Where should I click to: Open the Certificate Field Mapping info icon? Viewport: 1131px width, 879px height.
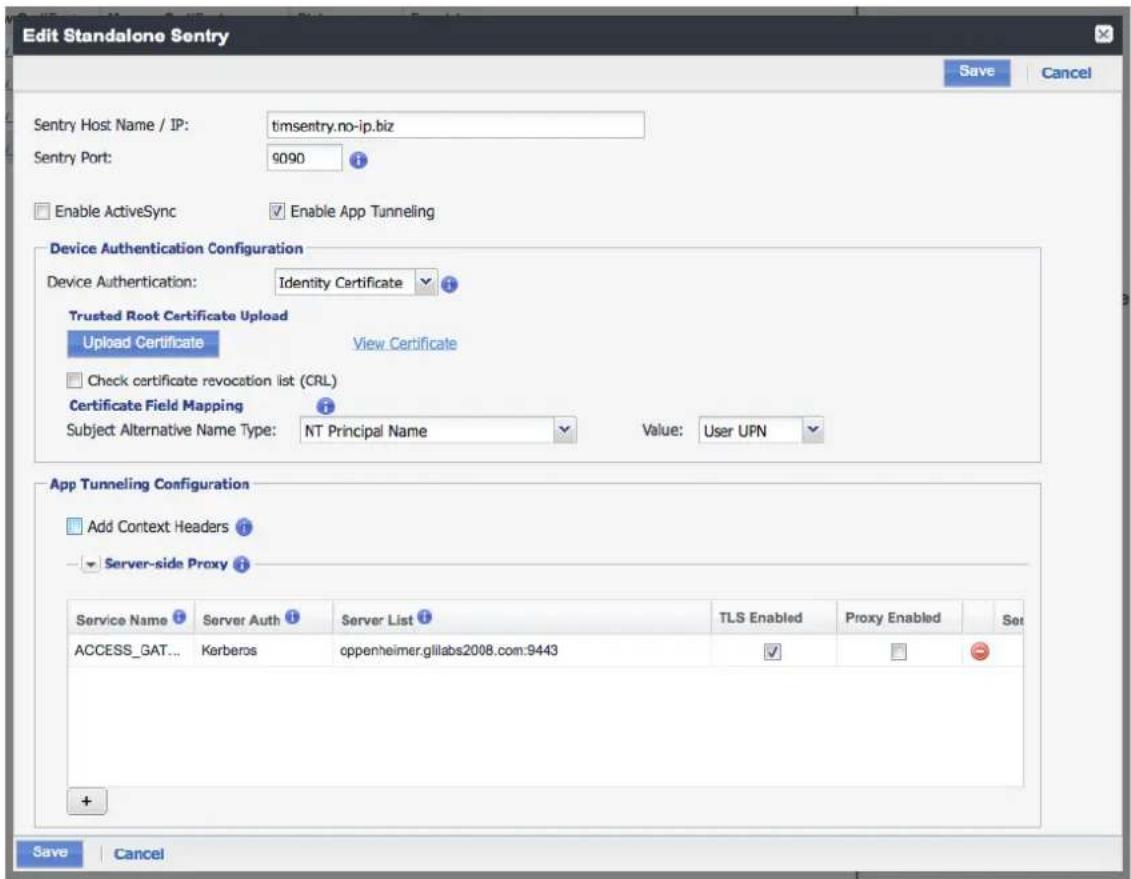(325, 406)
